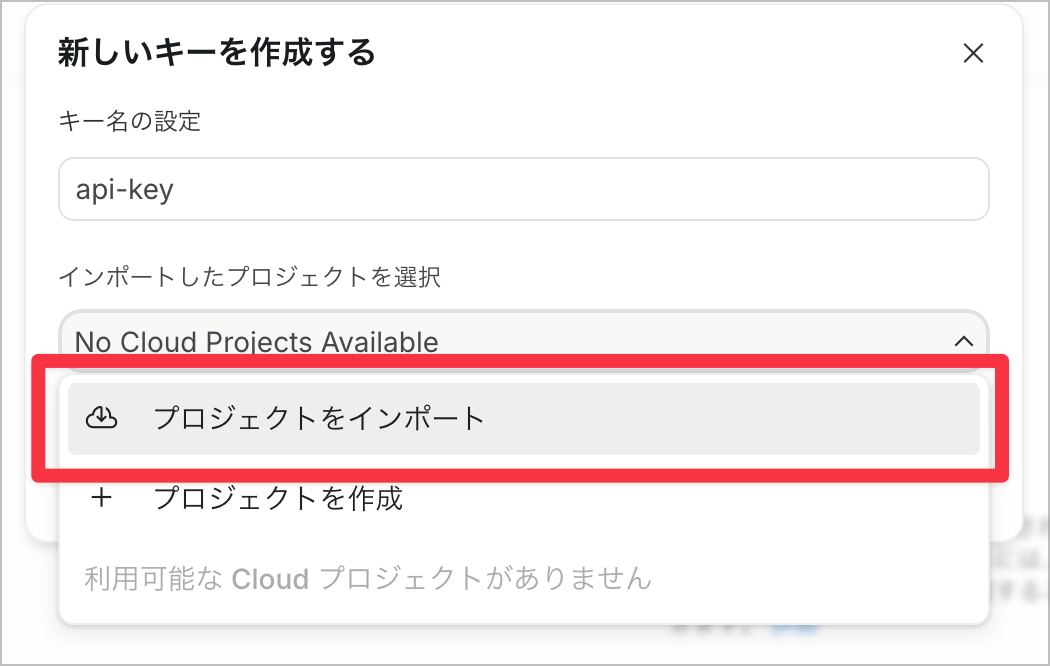Viewport: 1050px width, 666px height.
Task: Click the インポートしたプロジェクトを選択 label
Action: pos(250,277)
